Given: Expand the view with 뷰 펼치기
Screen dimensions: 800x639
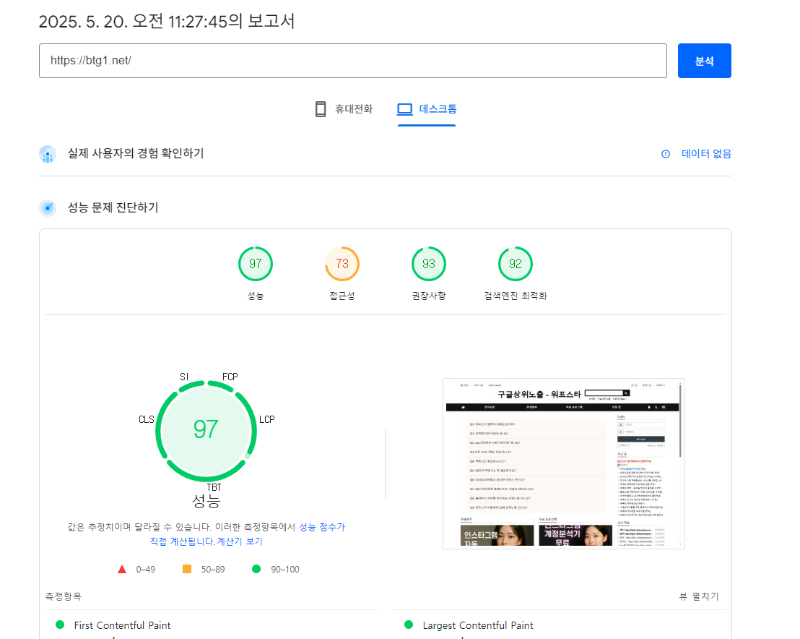Looking at the screenshot, I should pyautogui.click(x=699, y=597).
